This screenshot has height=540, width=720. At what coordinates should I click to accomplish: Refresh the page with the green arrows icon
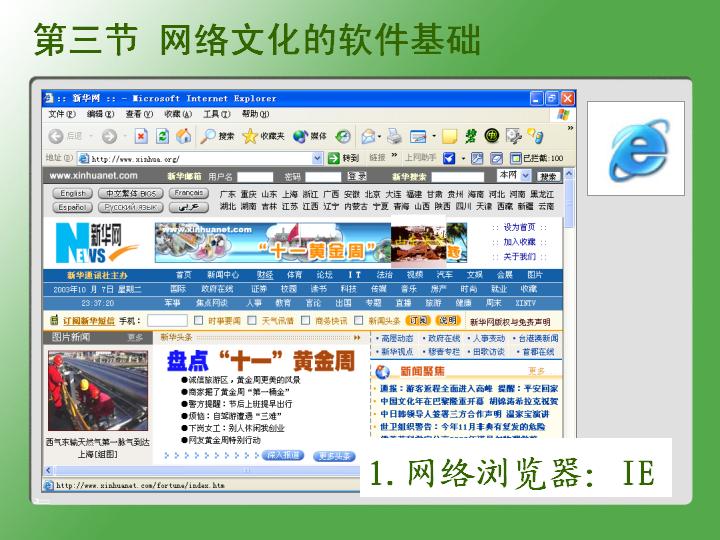tap(163, 136)
